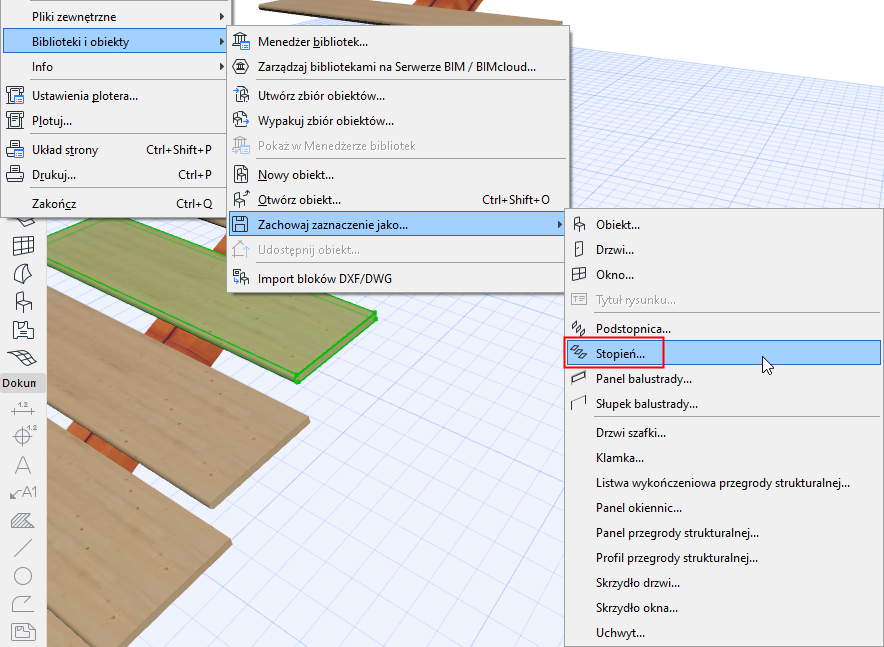Viewport: 884px width, 647px height.
Task: Save selection as Stopień
Action: point(723,353)
